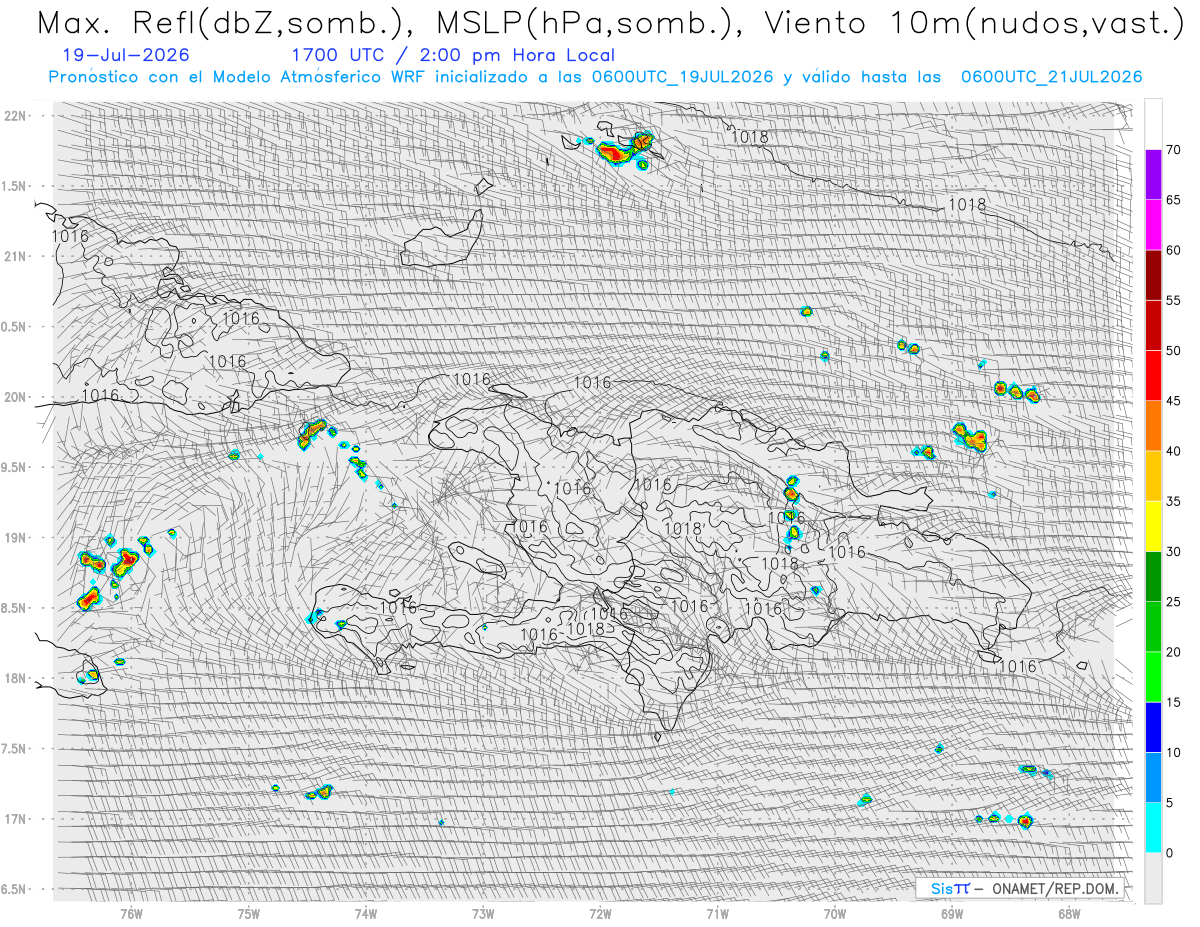Click the colorbar segment between 25 and 30

tap(1153, 576)
